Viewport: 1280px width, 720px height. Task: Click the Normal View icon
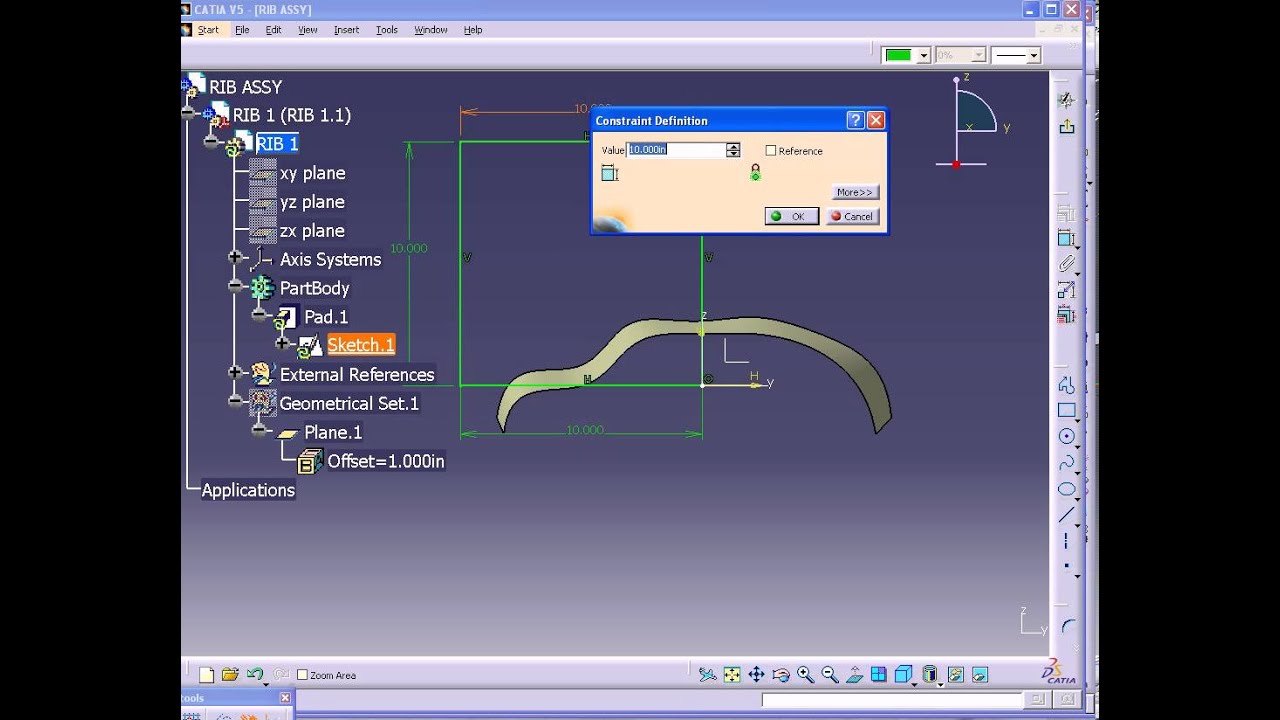coord(854,675)
